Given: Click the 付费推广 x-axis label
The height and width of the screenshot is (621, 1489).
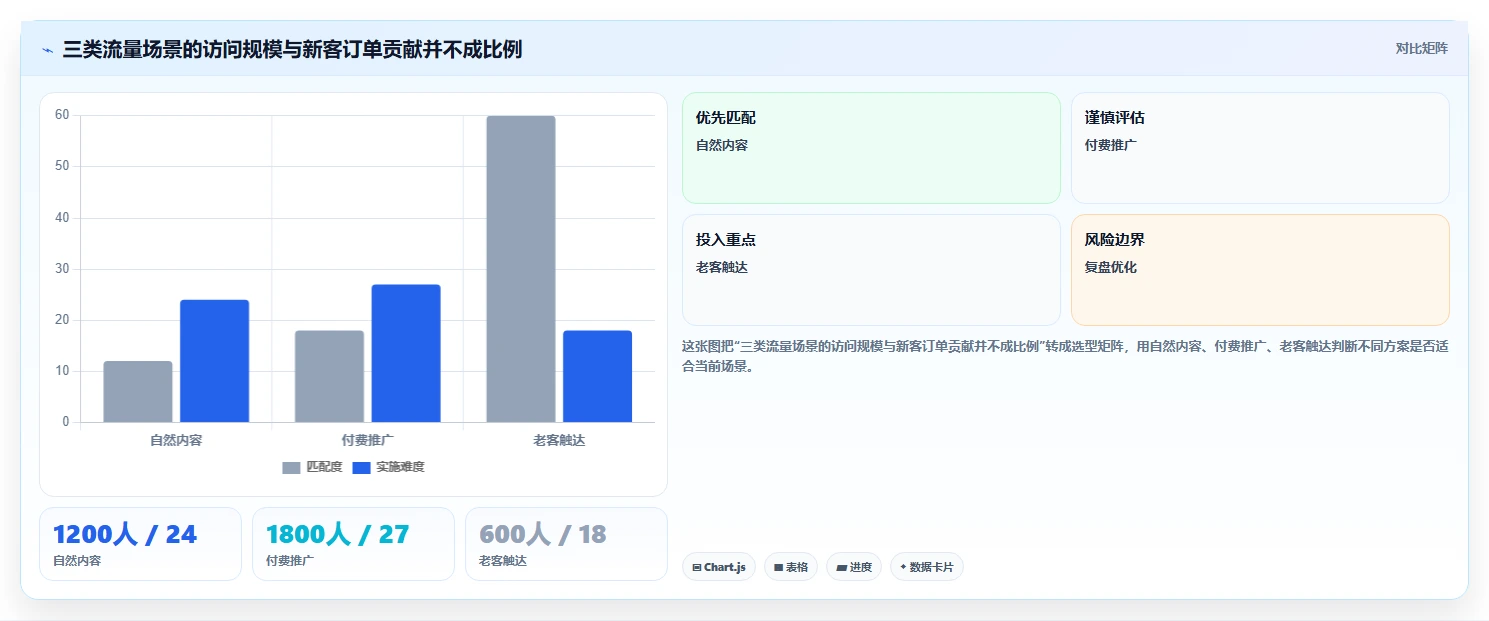Looking at the screenshot, I should pos(367,440).
